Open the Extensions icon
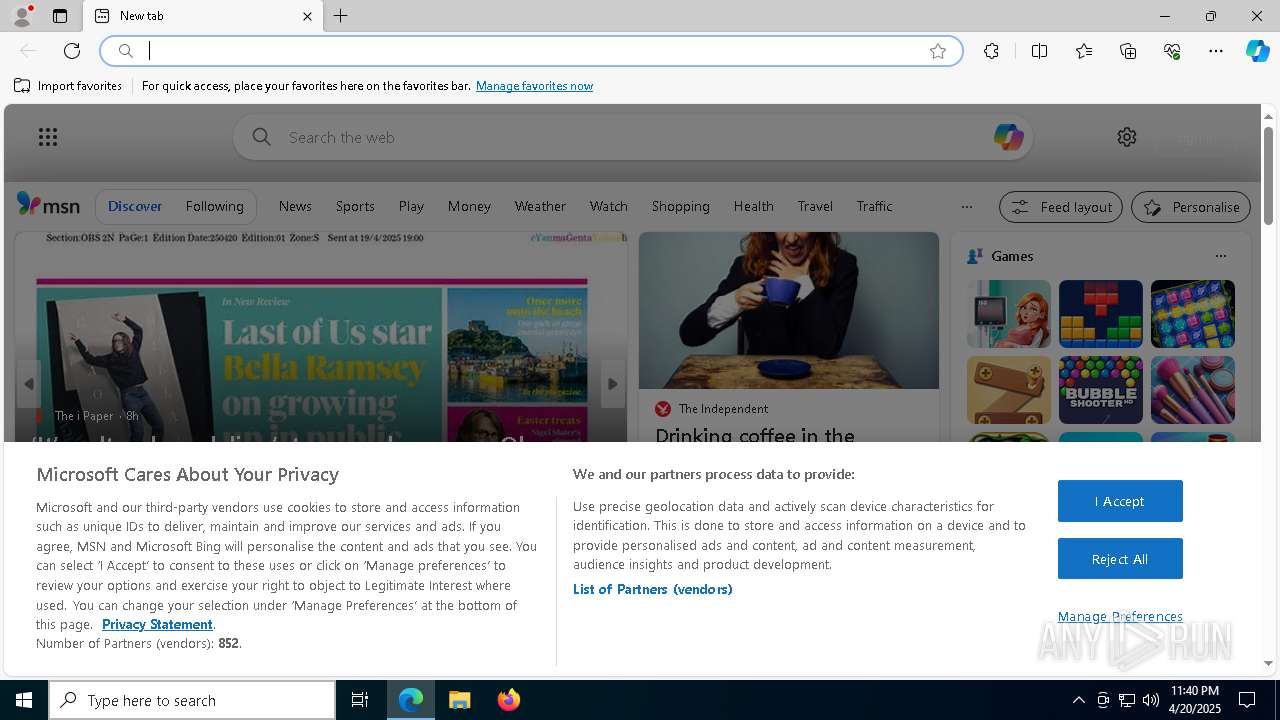The width and height of the screenshot is (1280, 720). [x=991, y=51]
